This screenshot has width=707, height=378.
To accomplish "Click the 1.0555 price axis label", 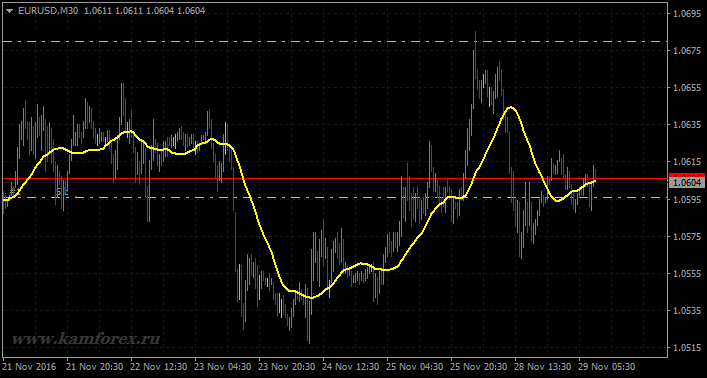I will click(x=687, y=274).
